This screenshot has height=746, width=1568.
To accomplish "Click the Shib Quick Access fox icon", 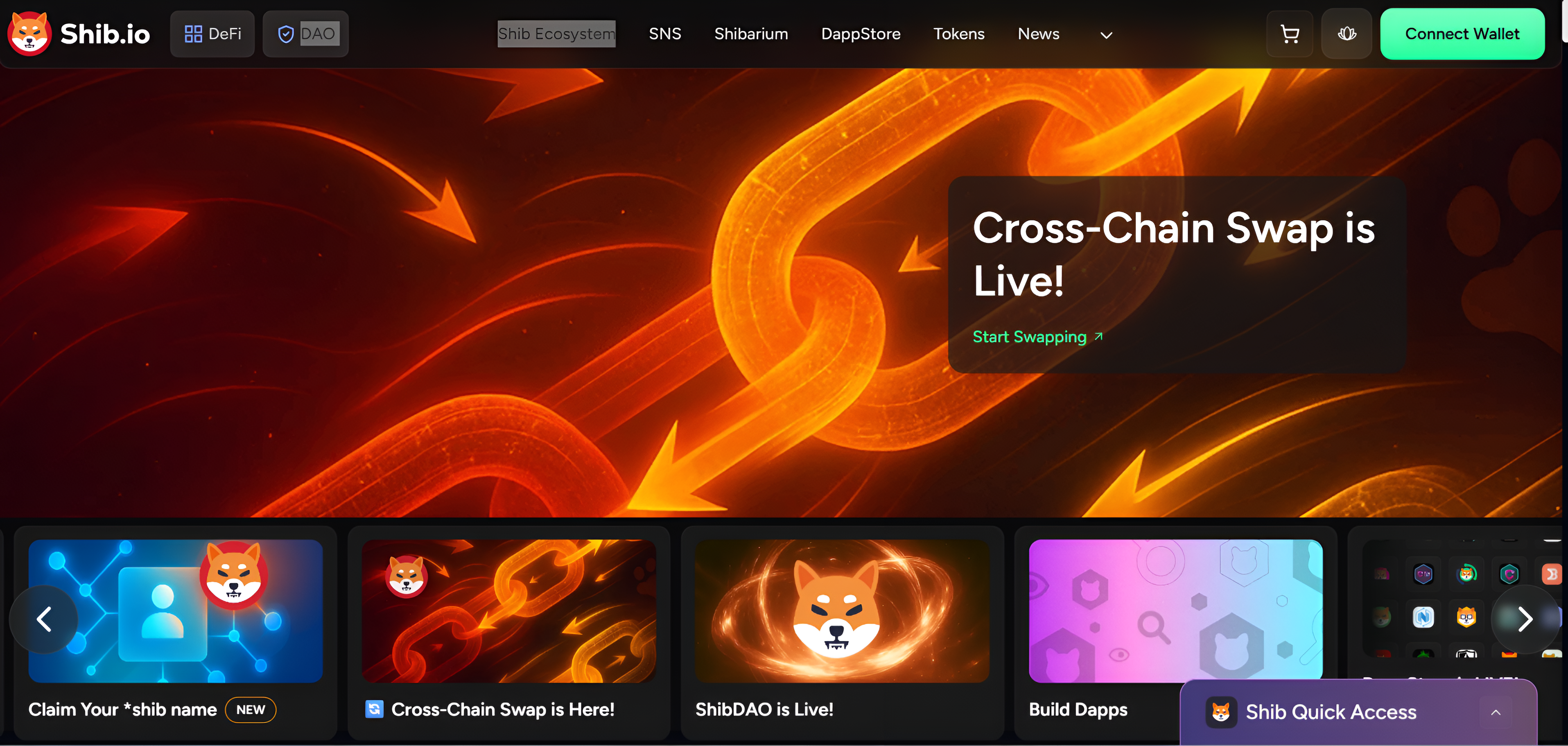I will click(1221, 712).
